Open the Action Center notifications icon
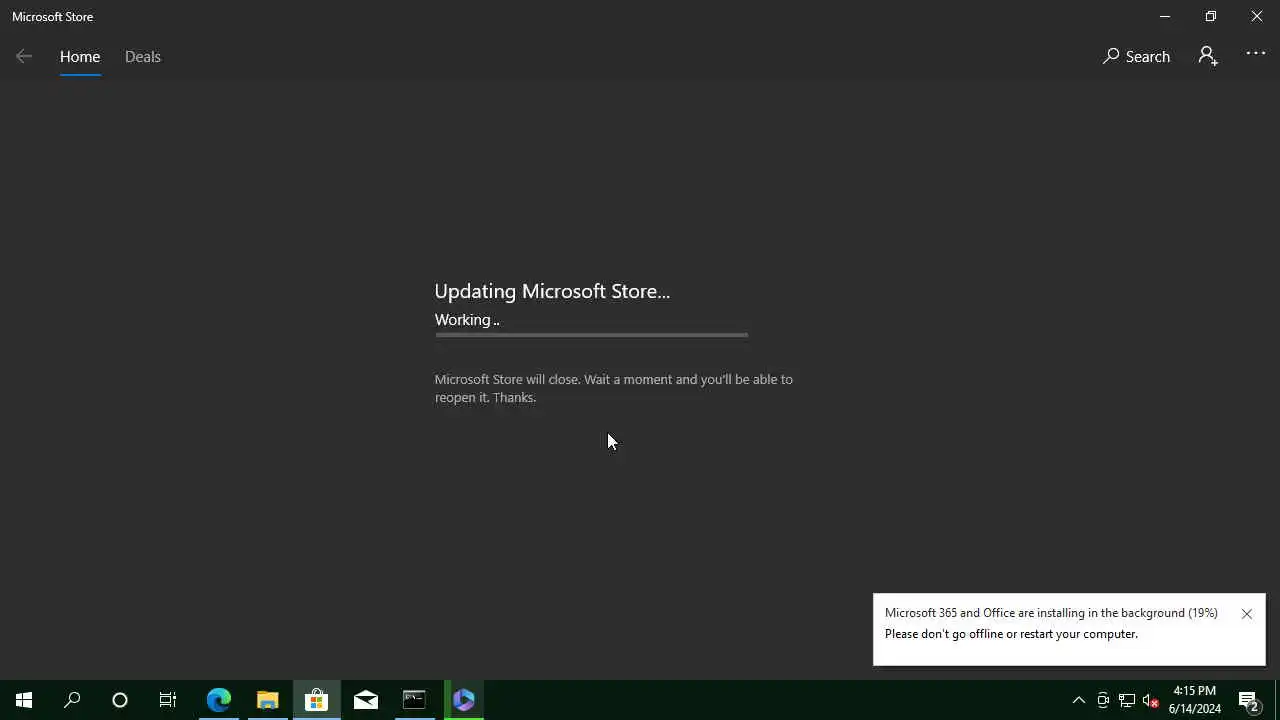Screen dimensions: 1280x720 click(1249, 700)
